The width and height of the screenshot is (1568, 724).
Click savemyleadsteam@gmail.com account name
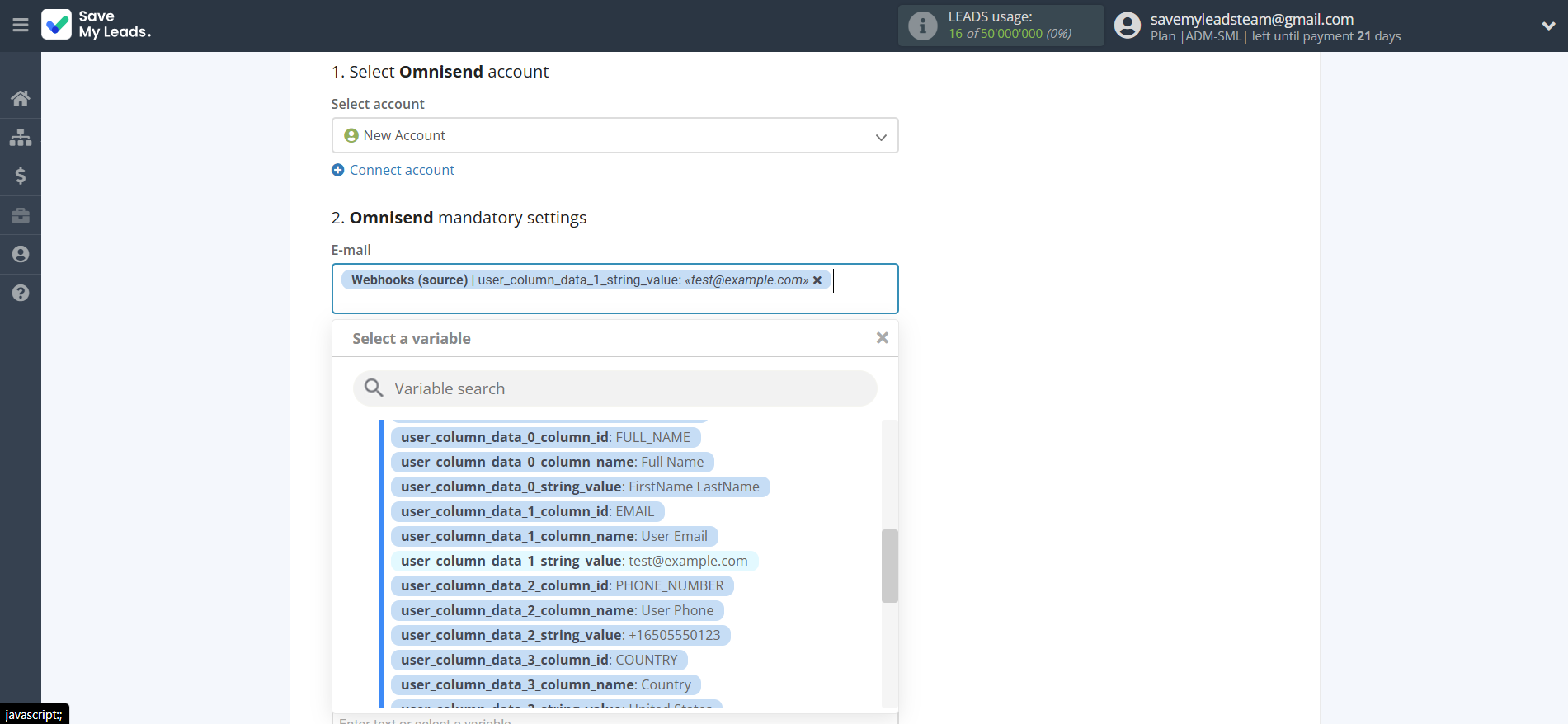1251,19
